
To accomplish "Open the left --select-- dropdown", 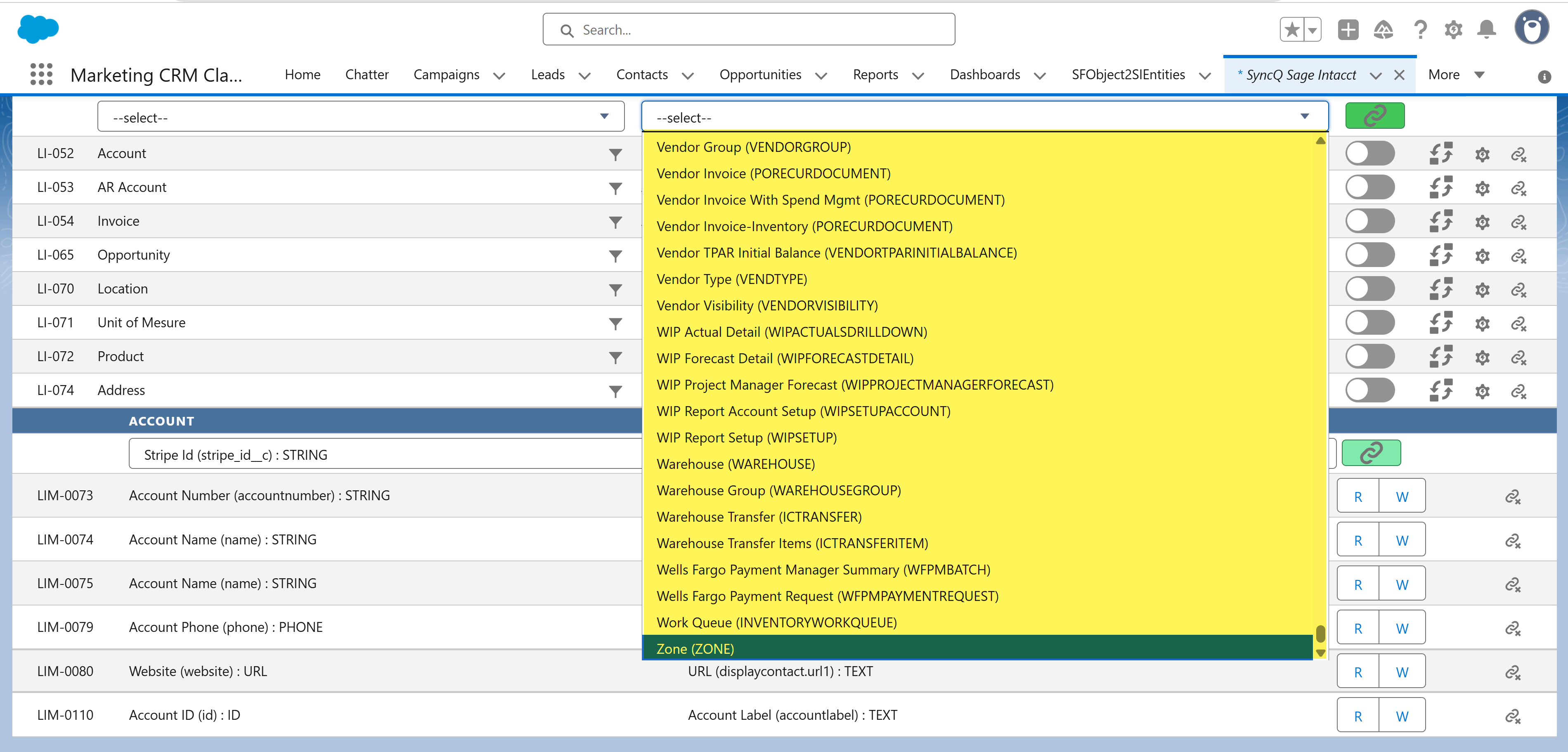I will [x=361, y=116].
